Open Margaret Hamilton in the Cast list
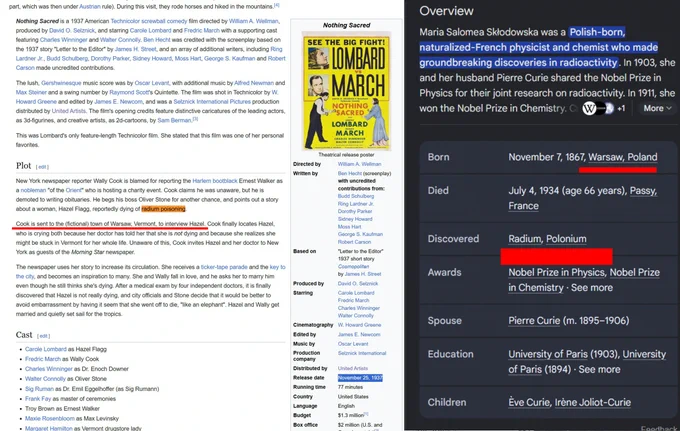Viewport: 680px width, 431px height. click(49, 428)
